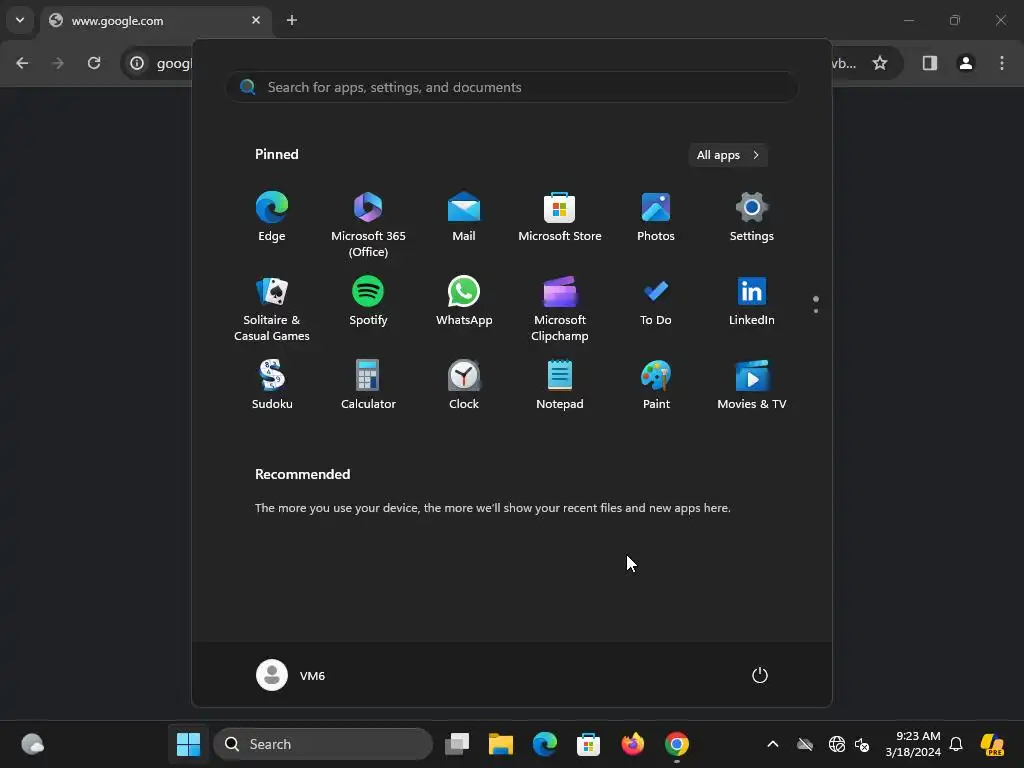
Task: Bookmark this page with the star
Action: (x=880, y=63)
